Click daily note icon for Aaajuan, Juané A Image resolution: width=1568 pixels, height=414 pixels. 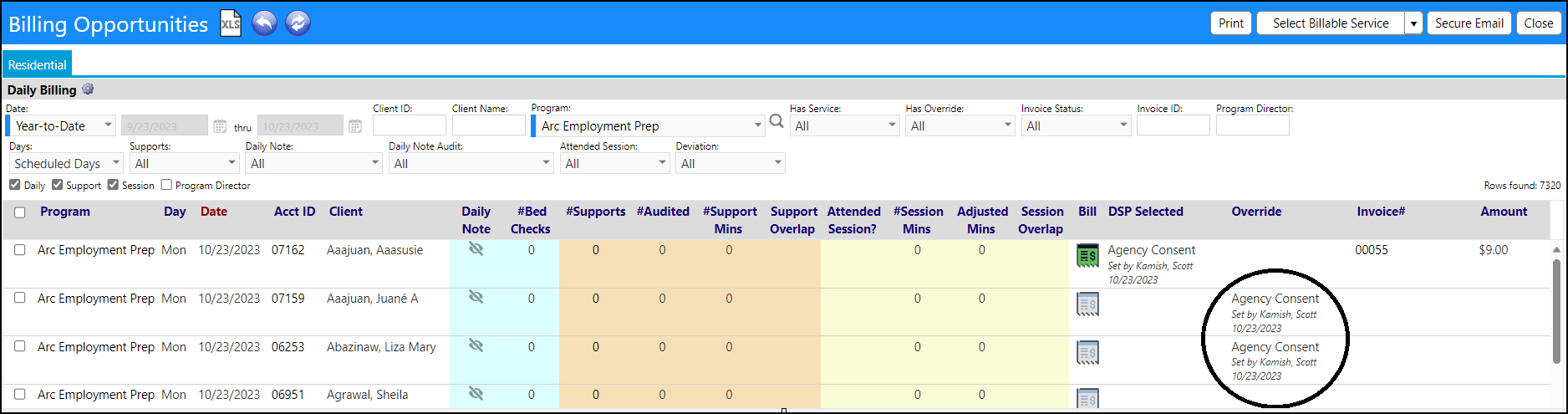pos(476,297)
